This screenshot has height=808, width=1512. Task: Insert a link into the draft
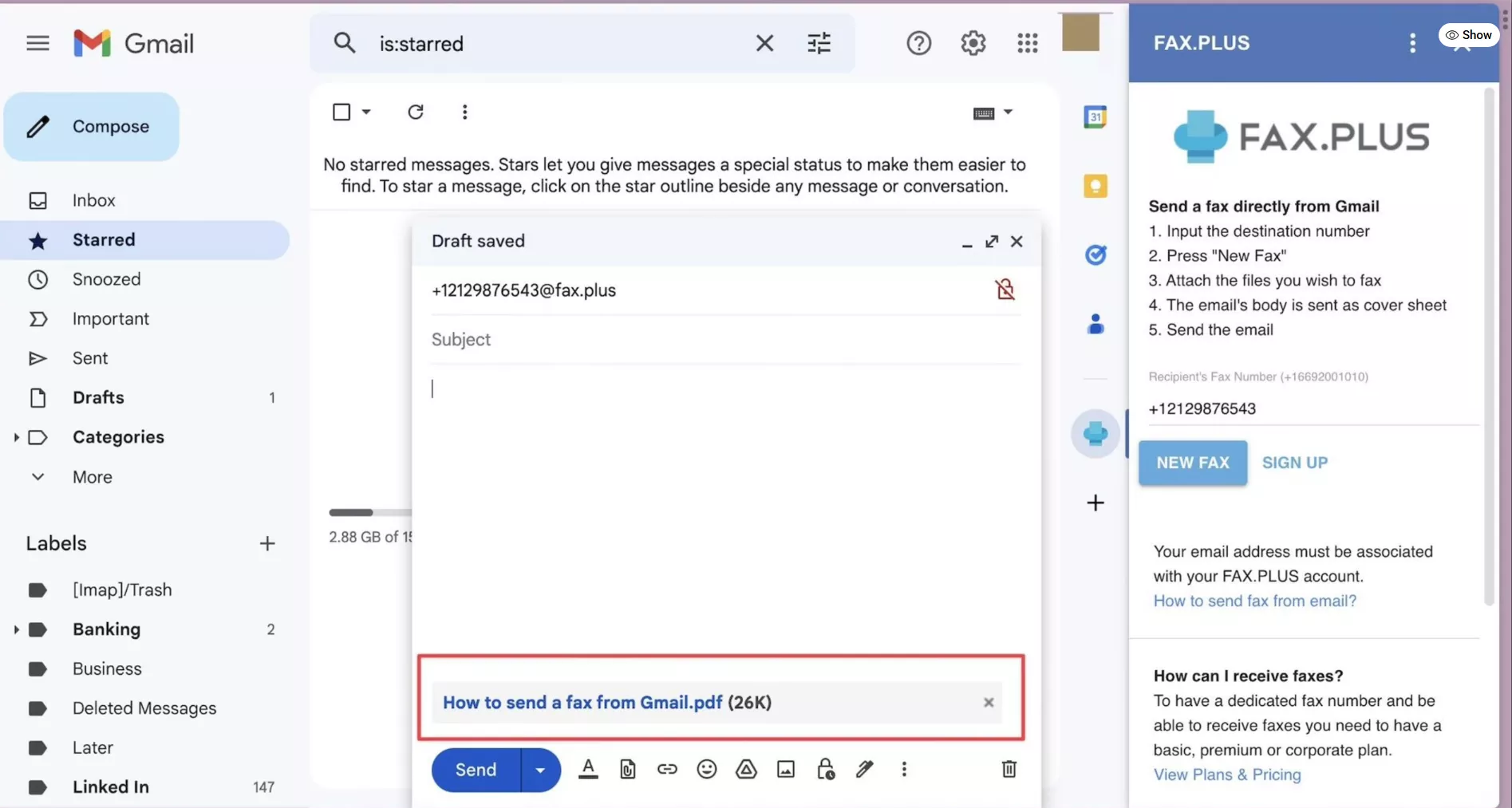tap(667, 769)
